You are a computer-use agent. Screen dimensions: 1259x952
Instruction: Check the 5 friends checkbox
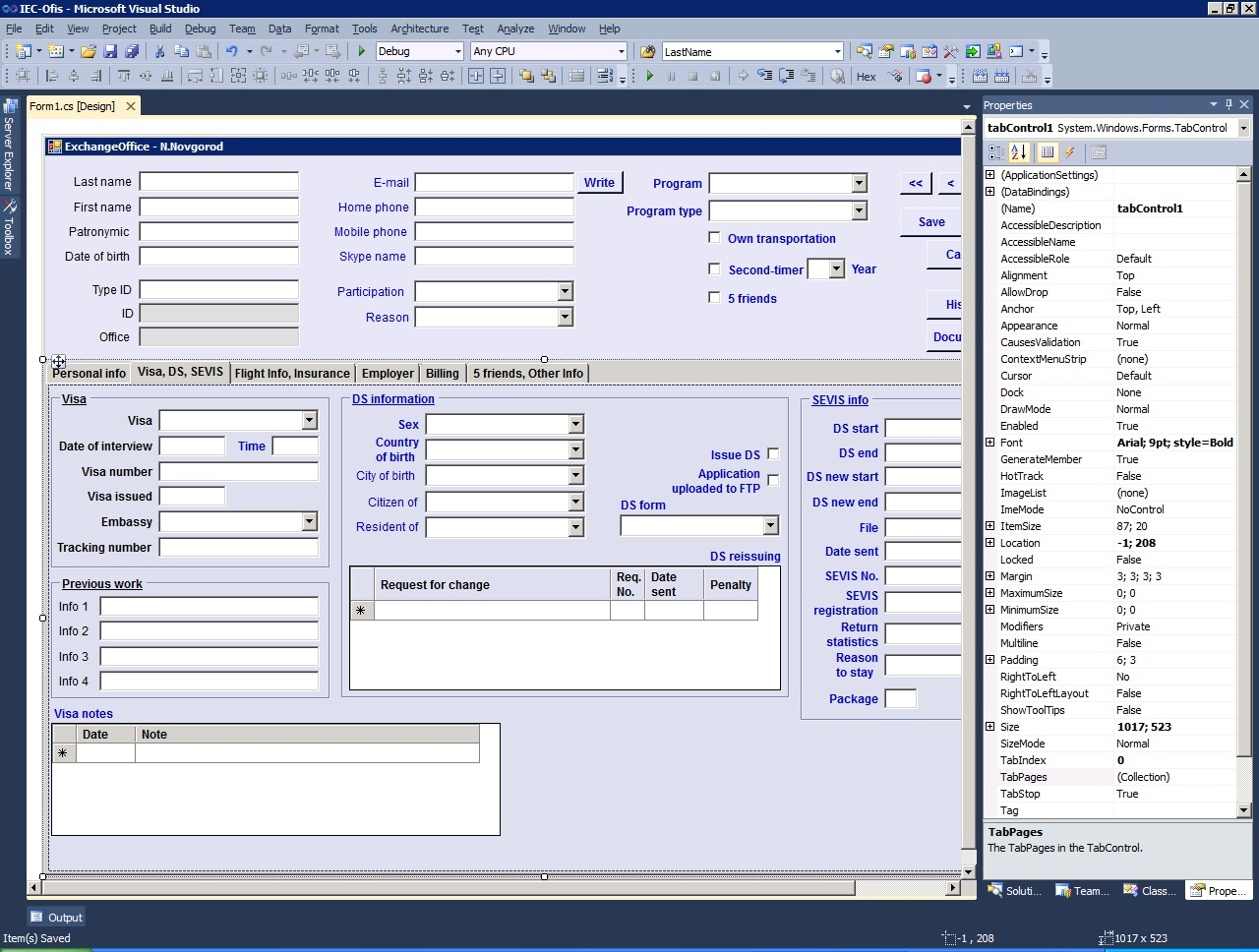pyautogui.click(x=715, y=297)
